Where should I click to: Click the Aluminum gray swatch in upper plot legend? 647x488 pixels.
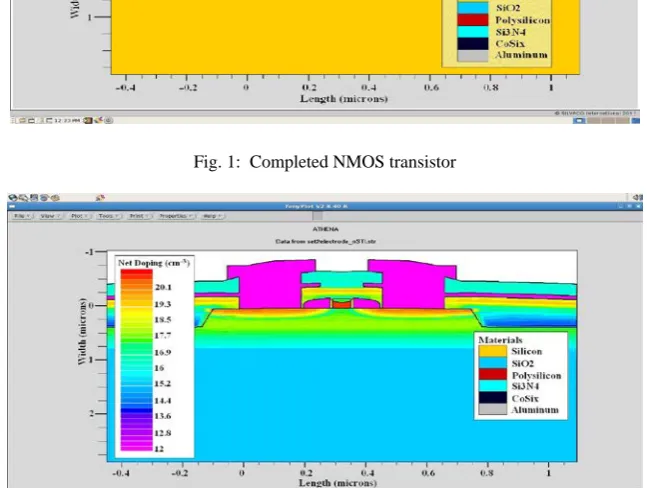[x=472, y=56]
